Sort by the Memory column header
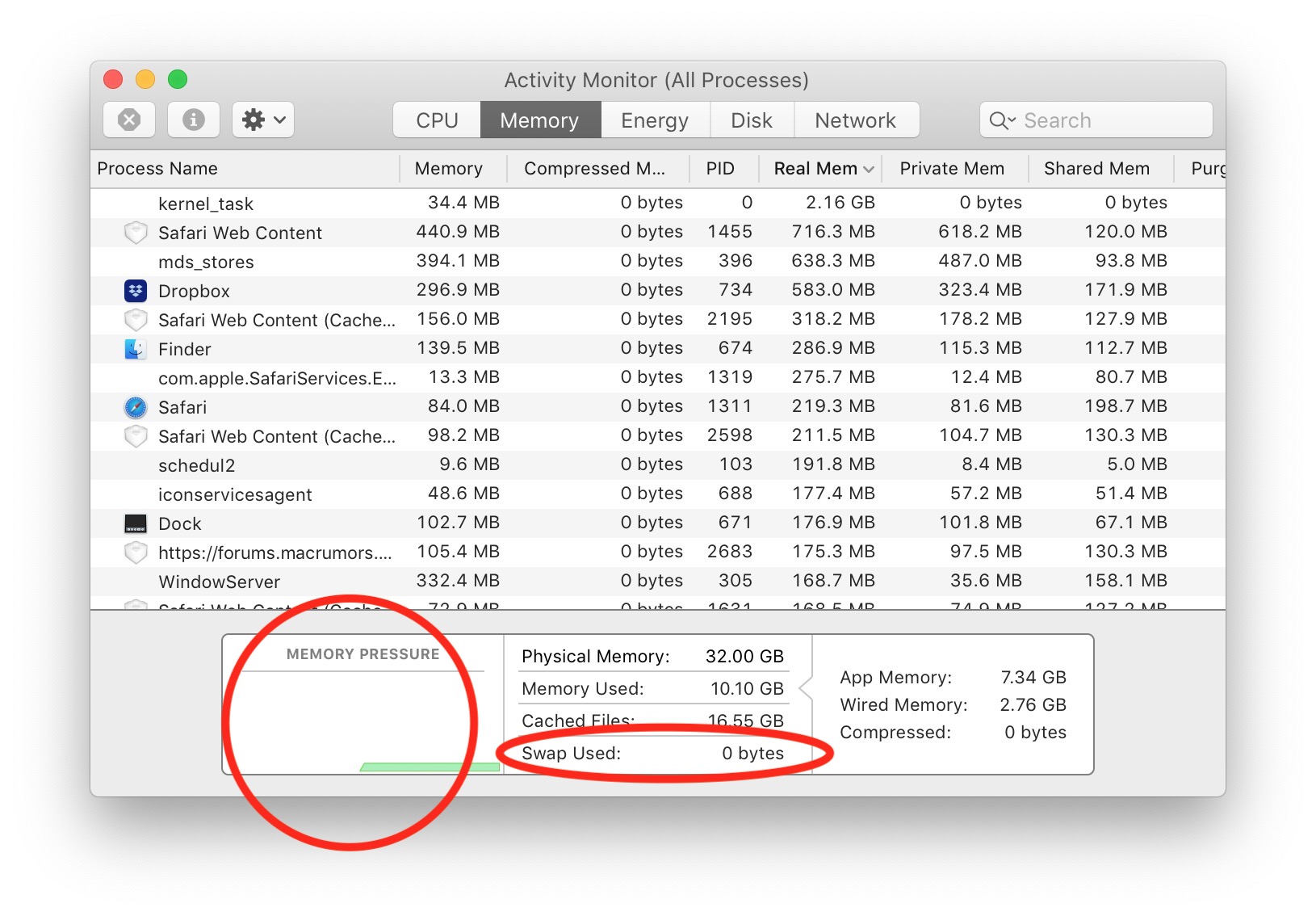This screenshot has width=1316, height=916. tap(453, 168)
